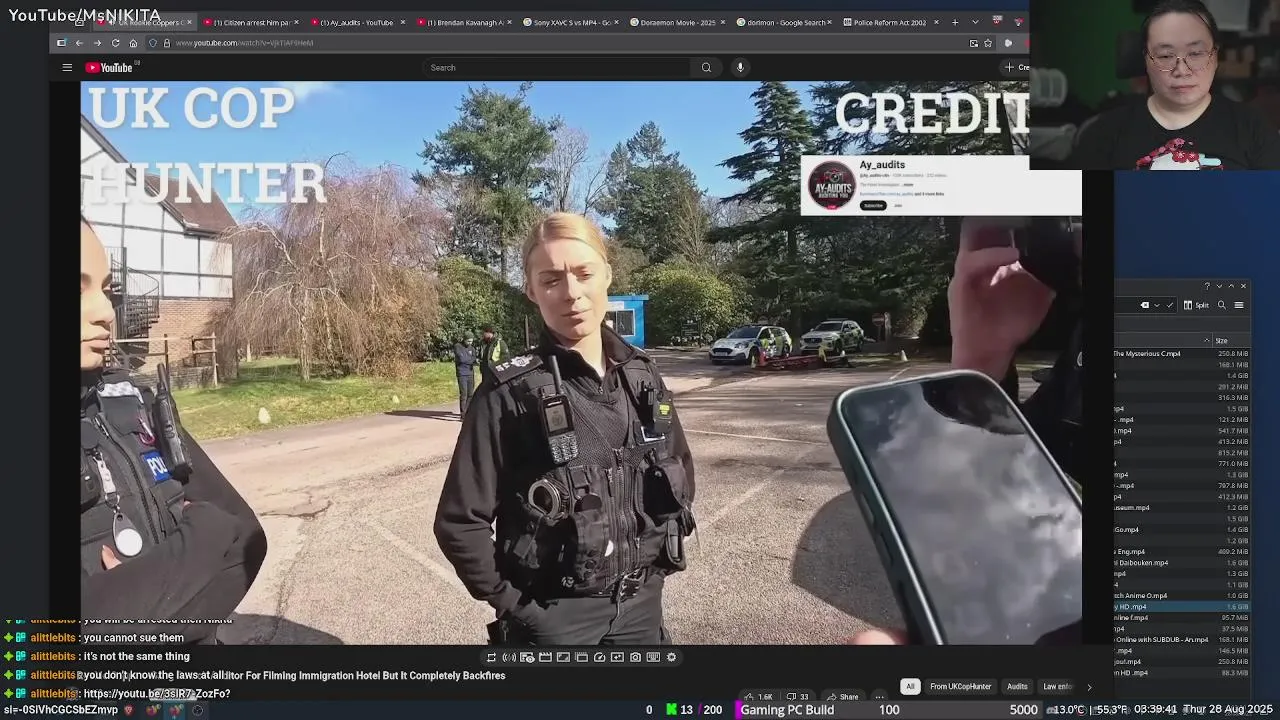Select file 'The Mysterious C.mp4'

(1147, 354)
